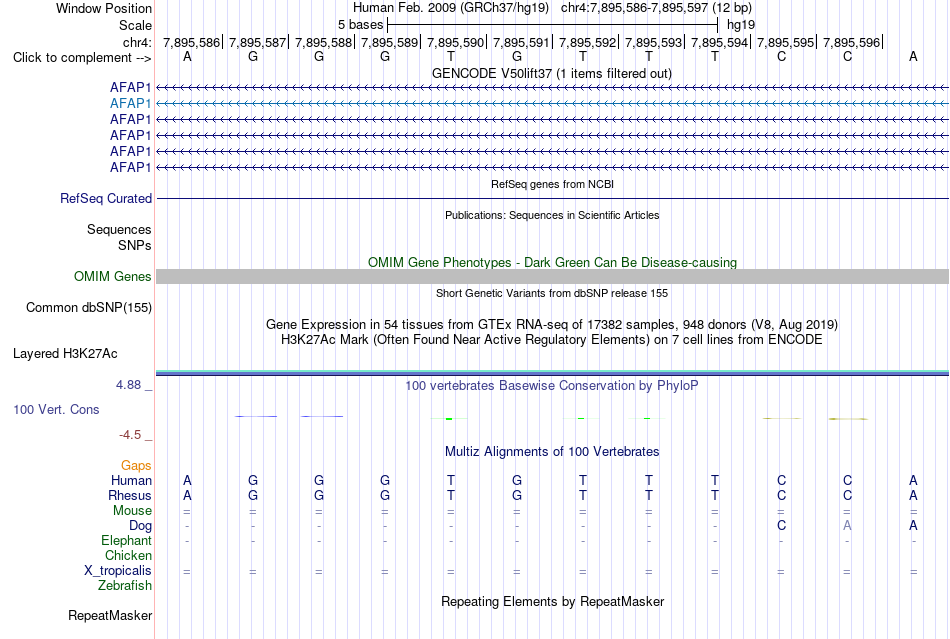
Task: Click the 4.88 upper scale value
Action: 128,385
